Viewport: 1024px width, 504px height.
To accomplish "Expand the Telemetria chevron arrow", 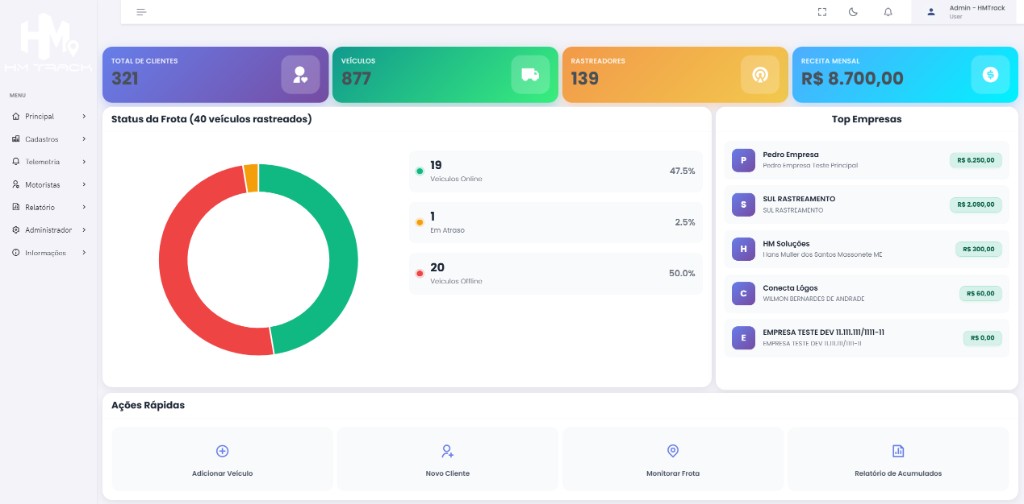I will tap(84, 161).
